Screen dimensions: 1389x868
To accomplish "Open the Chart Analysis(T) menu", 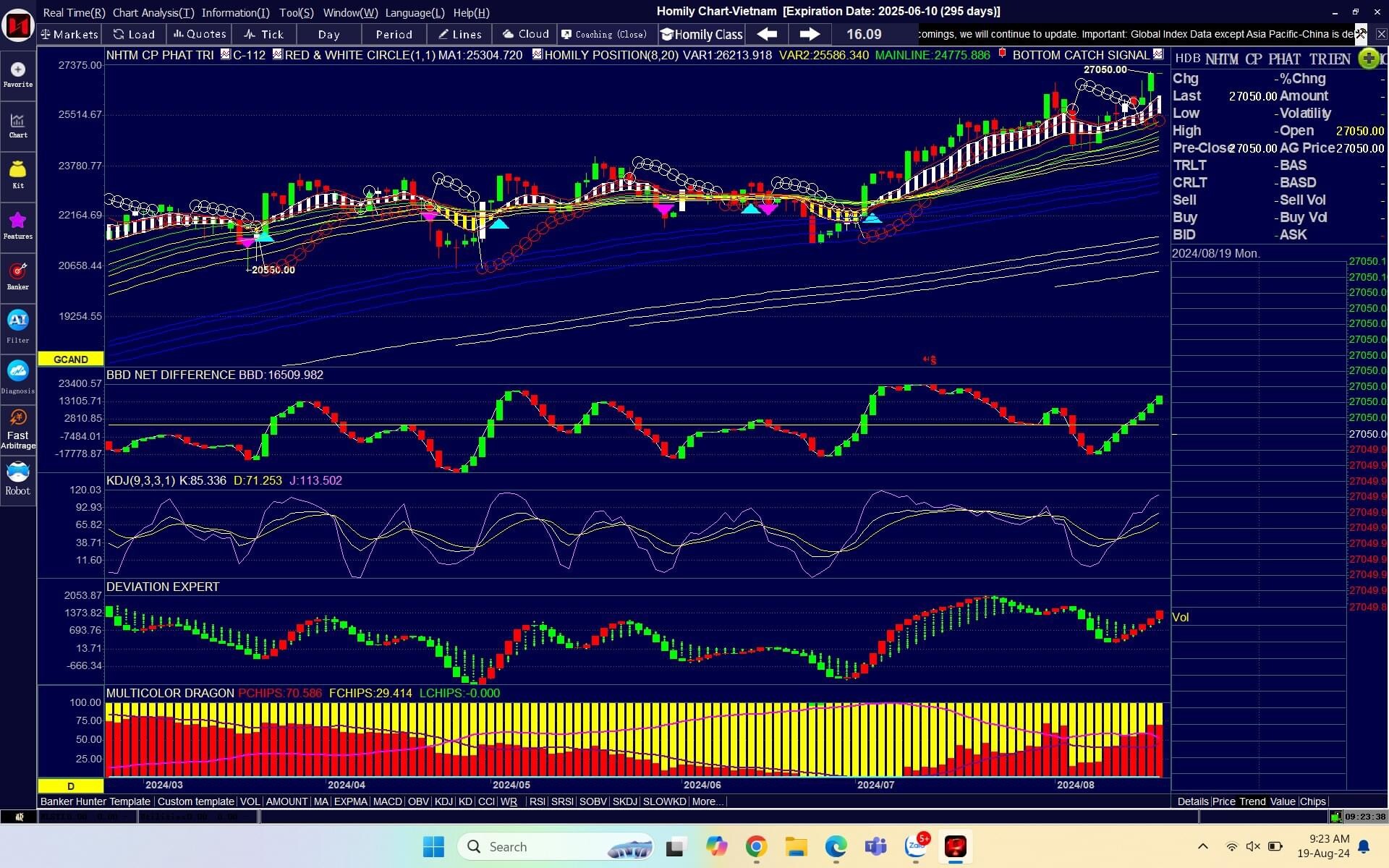I will (153, 12).
